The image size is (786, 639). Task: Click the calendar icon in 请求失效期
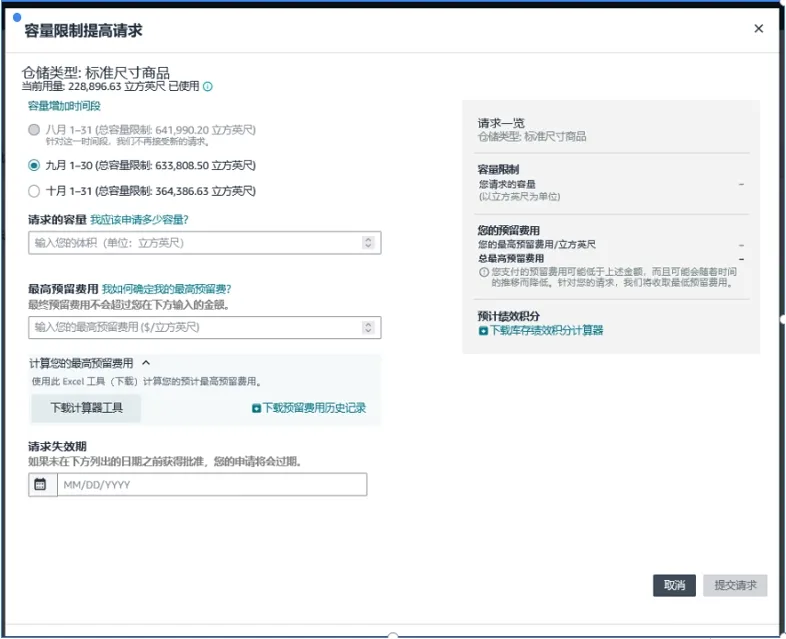[41, 485]
